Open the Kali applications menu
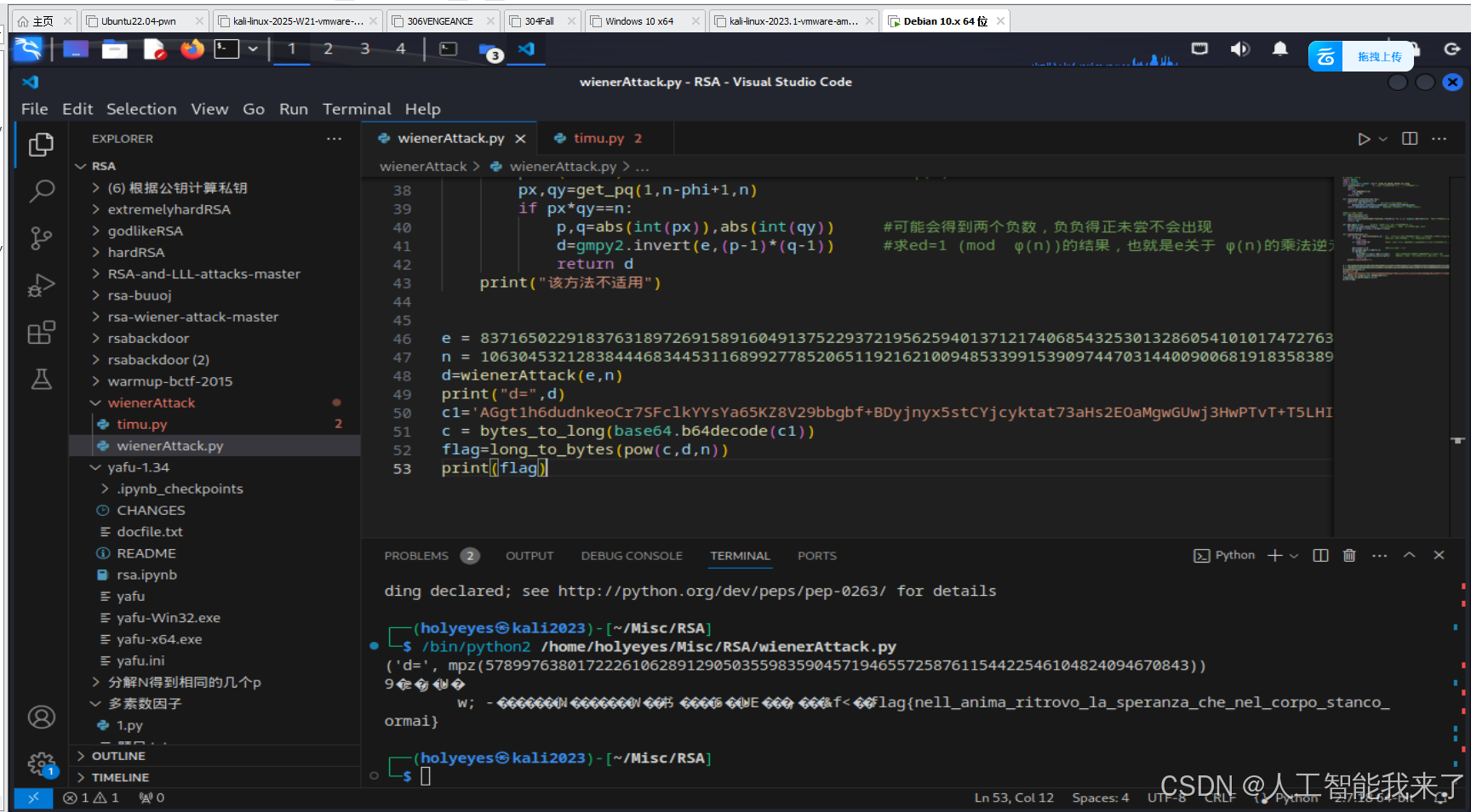The height and width of the screenshot is (812, 1471). 28,49
